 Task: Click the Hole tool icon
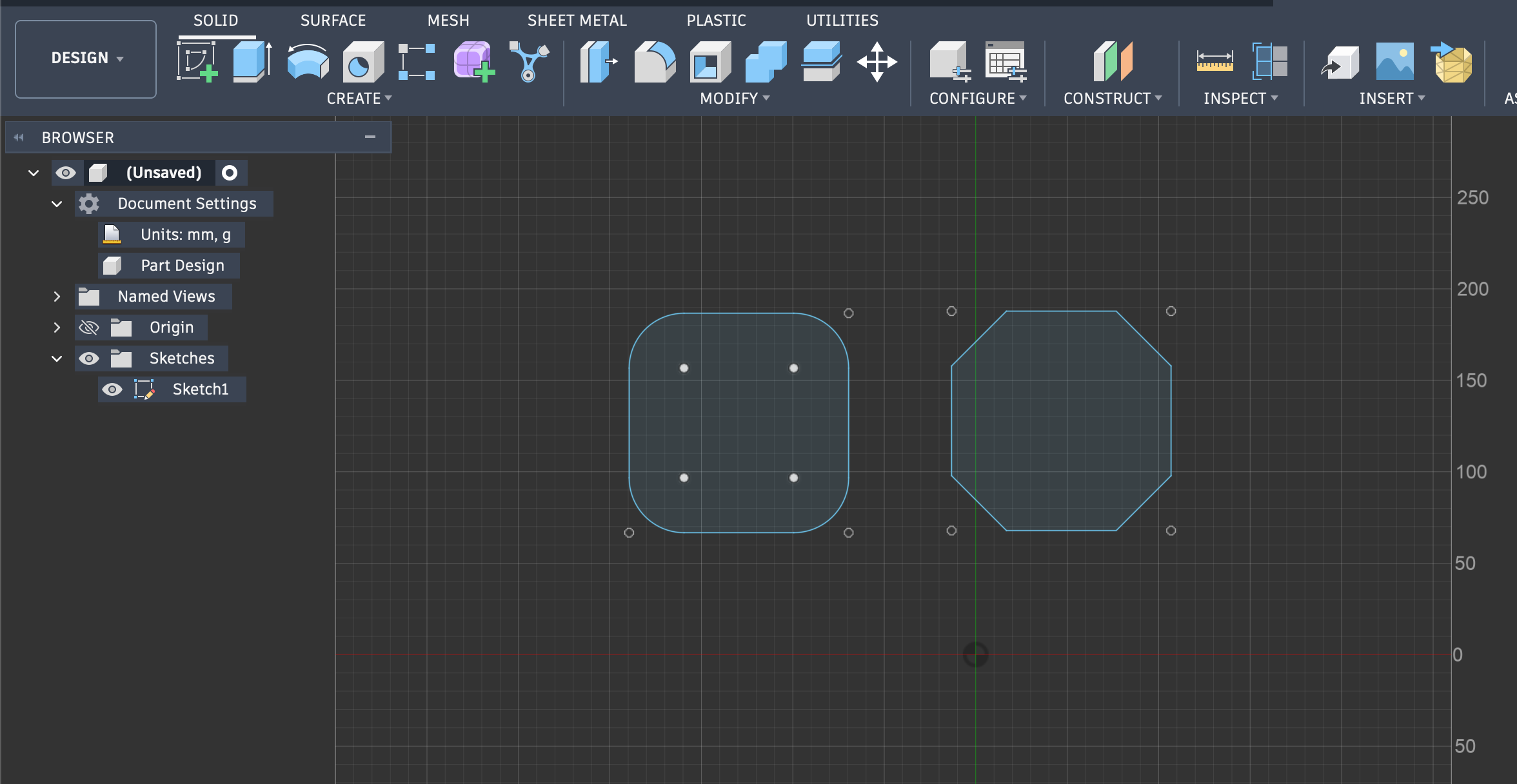(x=363, y=62)
